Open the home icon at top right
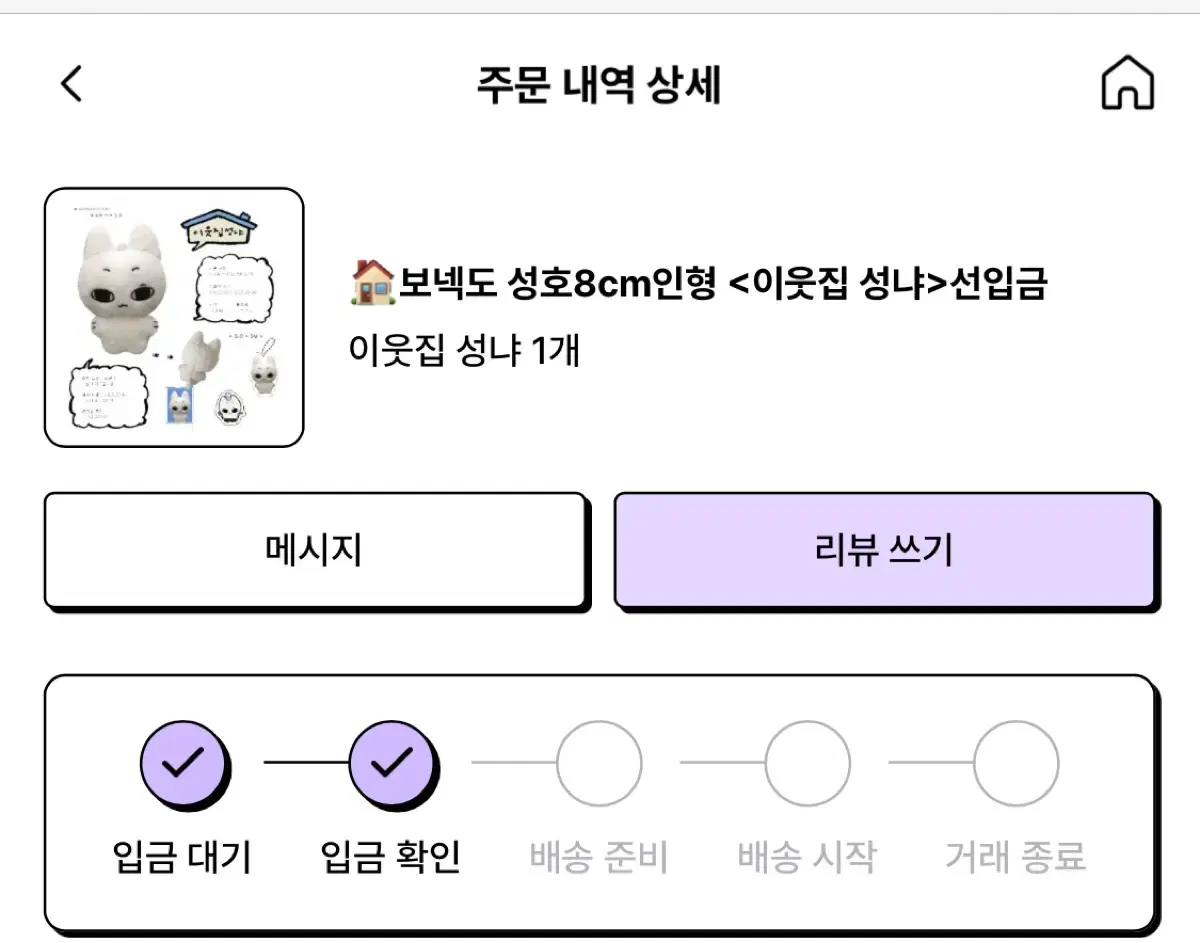The height and width of the screenshot is (943, 1200). point(1127,83)
